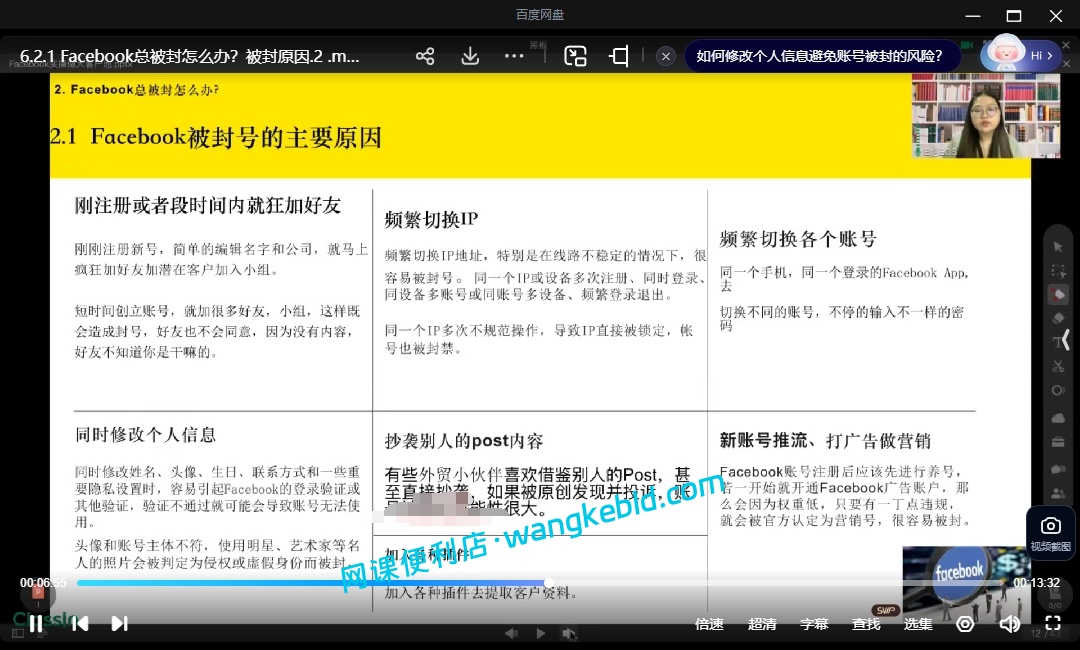Image resolution: width=1080 pixels, height=650 pixels.
Task: Click the presenter webcam thumbnail
Action: click(x=986, y=116)
